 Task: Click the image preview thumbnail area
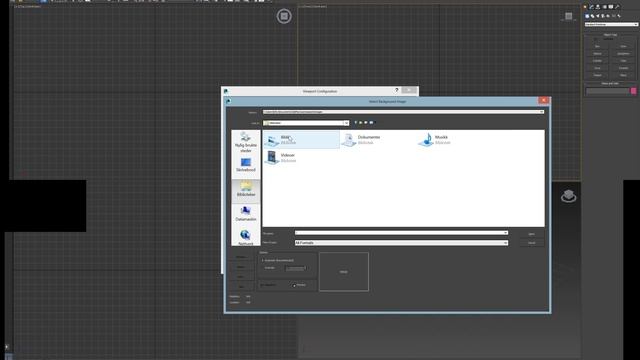(344, 271)
